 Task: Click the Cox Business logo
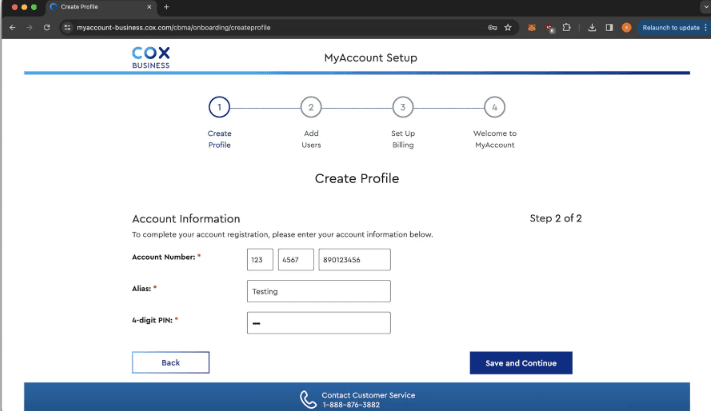pyautogui.click(x=151, y=57)
